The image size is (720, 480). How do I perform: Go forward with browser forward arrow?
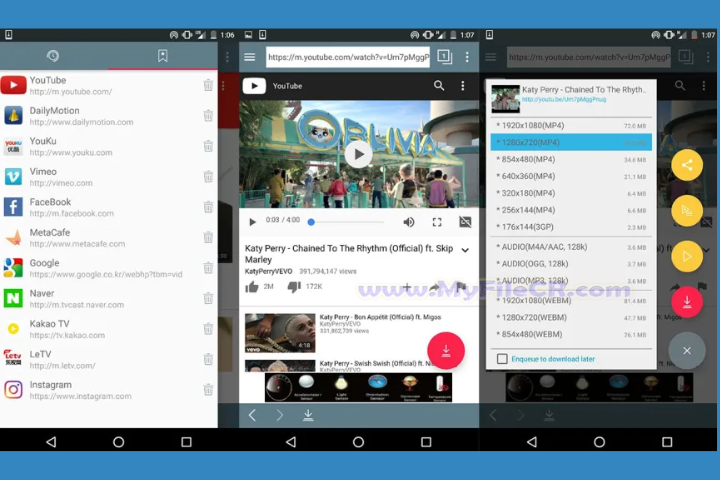point(280,415)
